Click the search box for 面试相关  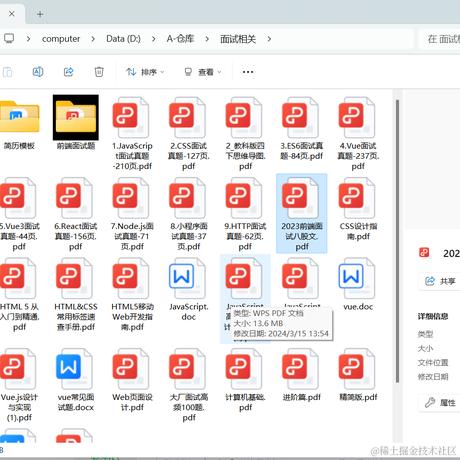[x=439, y=39]
